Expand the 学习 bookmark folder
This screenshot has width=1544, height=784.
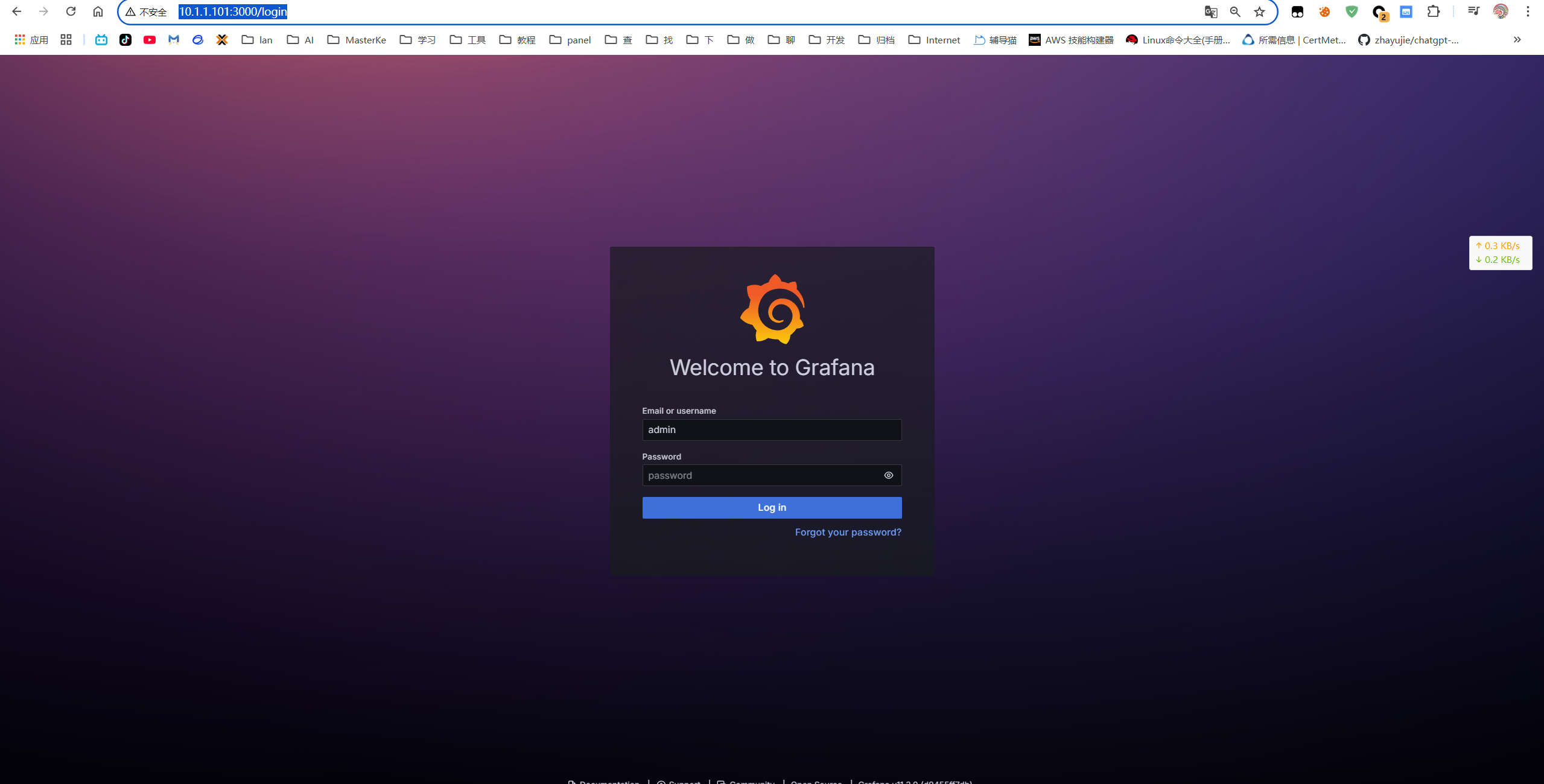[x=418, y=40]
